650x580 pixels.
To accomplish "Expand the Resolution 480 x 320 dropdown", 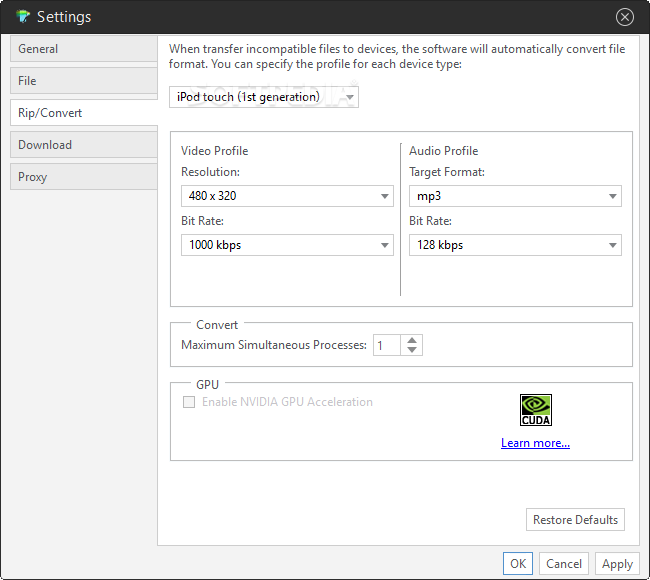I will (x=287, y=196).
